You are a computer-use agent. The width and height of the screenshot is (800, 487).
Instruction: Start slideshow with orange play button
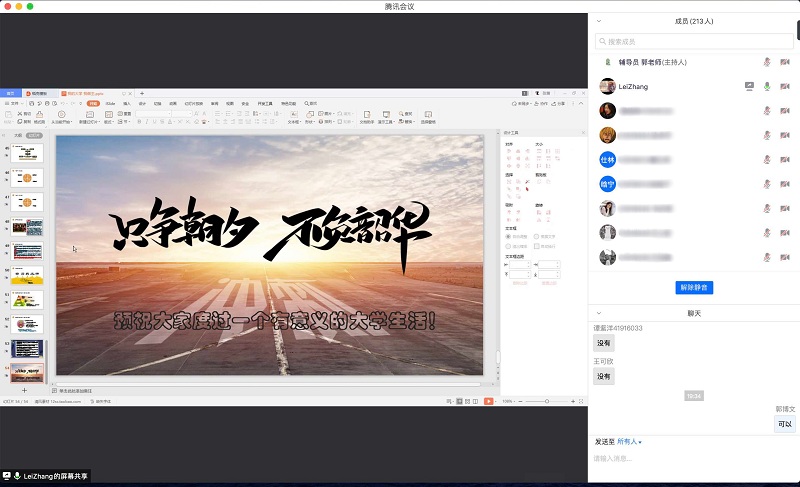click(x=488, y=401)
